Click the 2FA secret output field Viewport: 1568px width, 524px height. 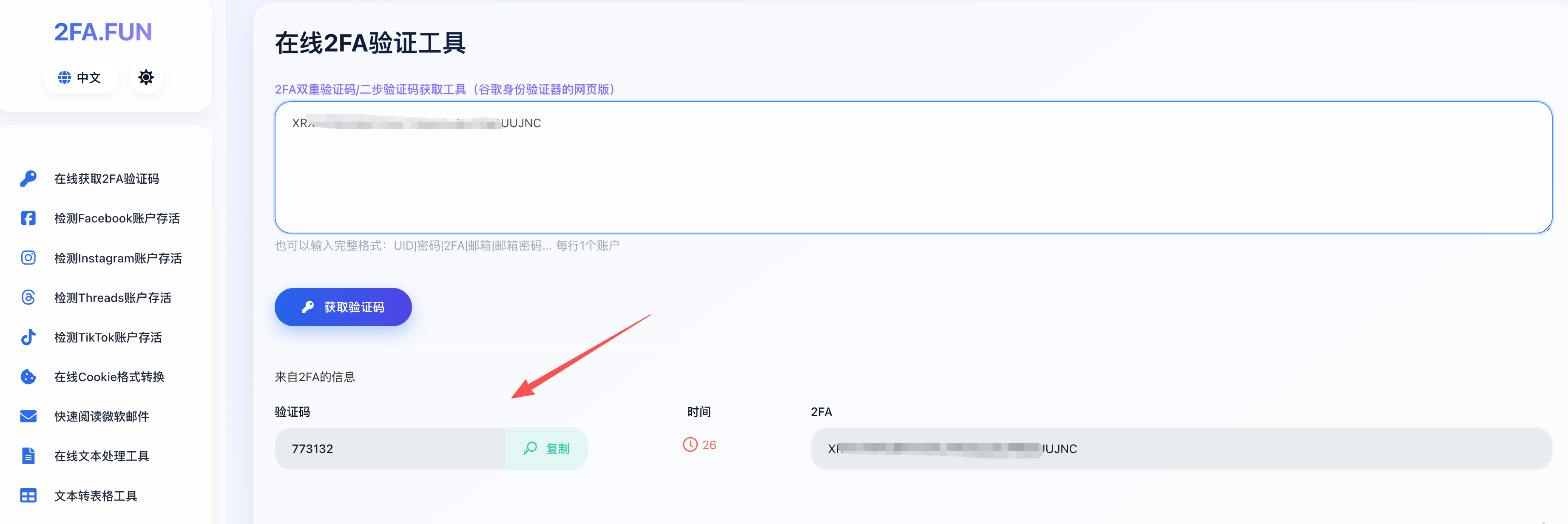[1182, 449]
